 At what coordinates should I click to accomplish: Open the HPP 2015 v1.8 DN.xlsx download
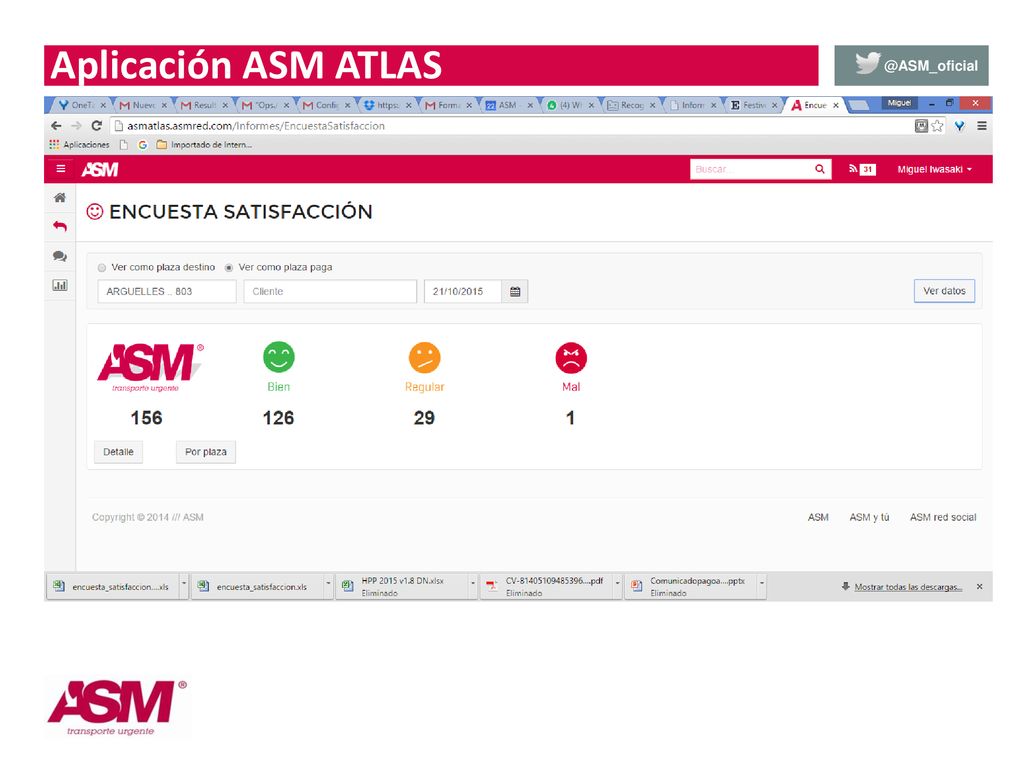402,586
